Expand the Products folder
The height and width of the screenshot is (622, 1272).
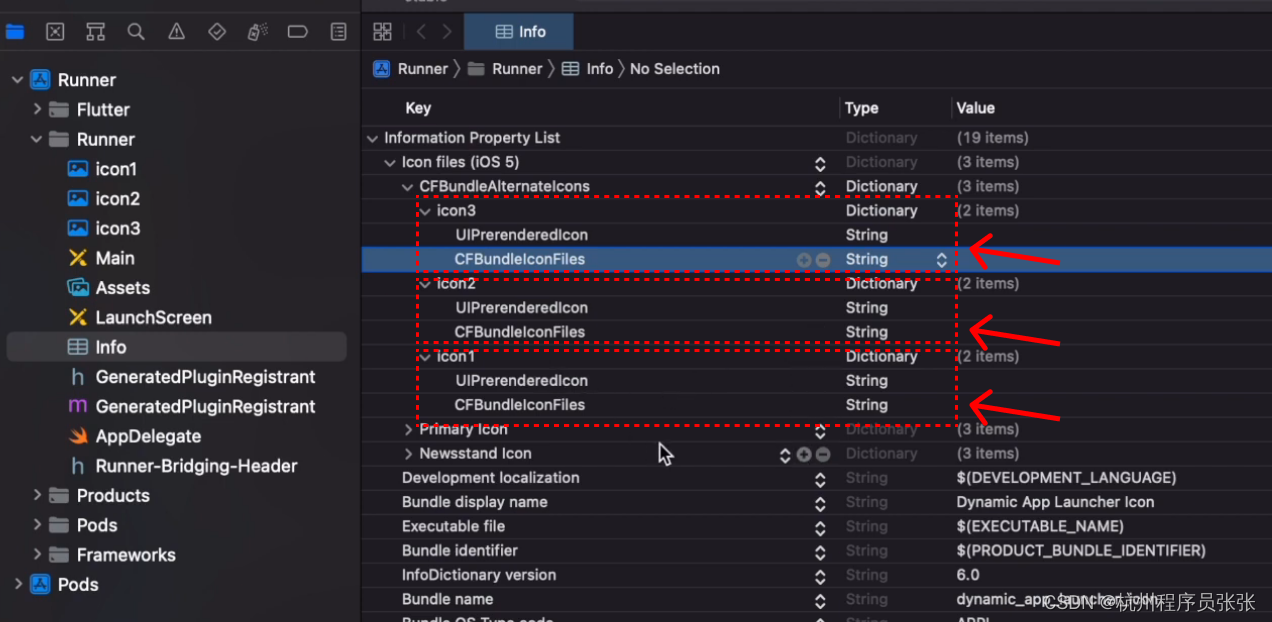point(37,495)
